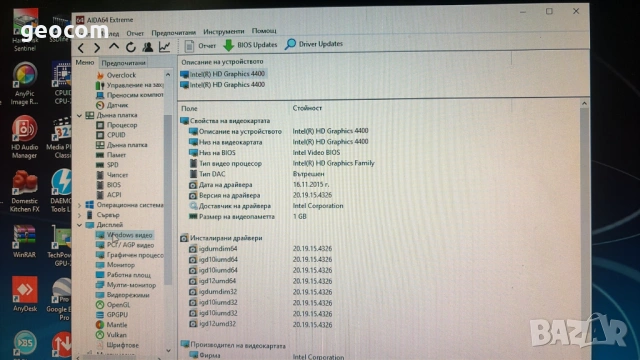640x360 pixels.
Task: Select Видеорежими tree item
Action: 122,295
